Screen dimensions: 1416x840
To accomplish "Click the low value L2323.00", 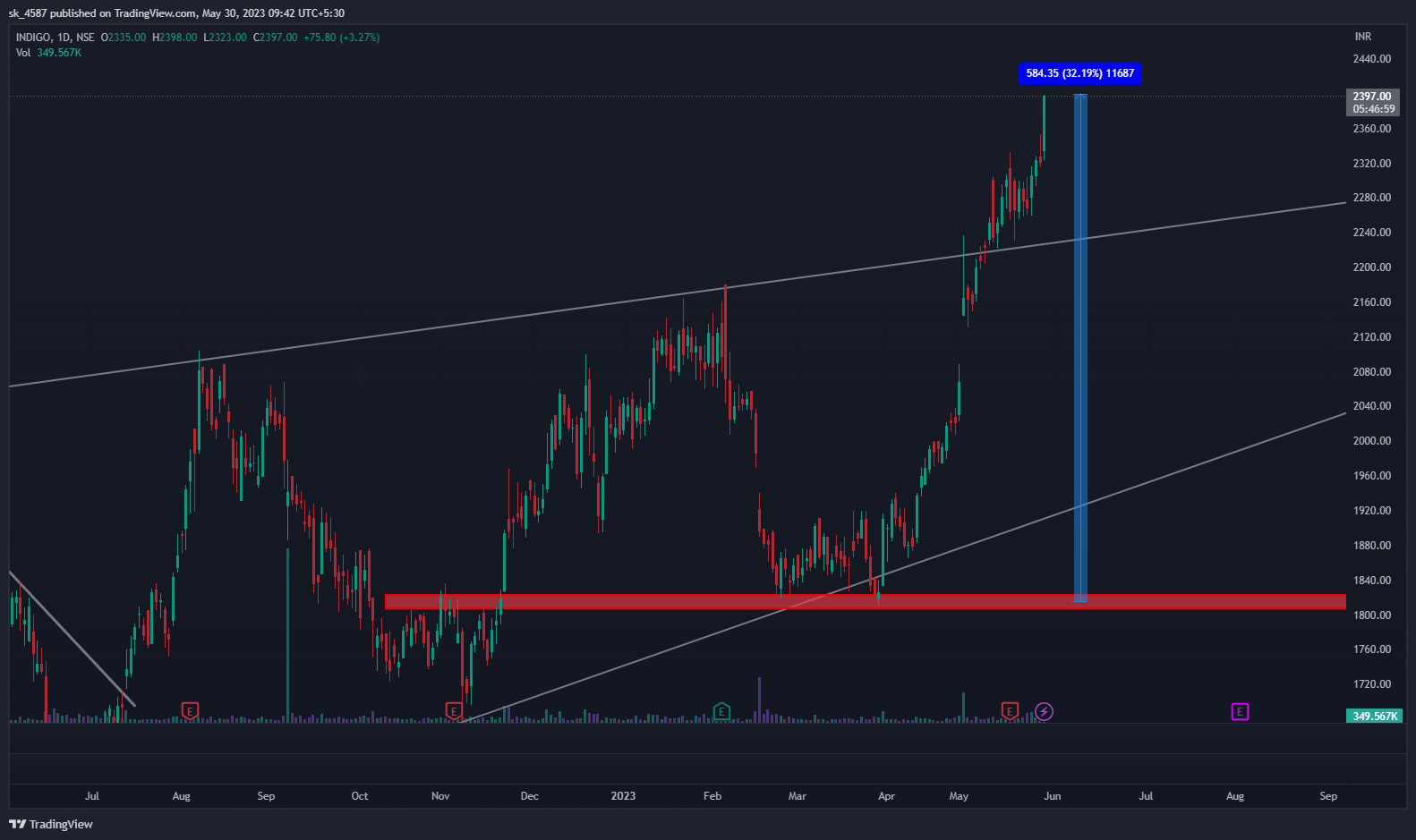I will 225,38.
